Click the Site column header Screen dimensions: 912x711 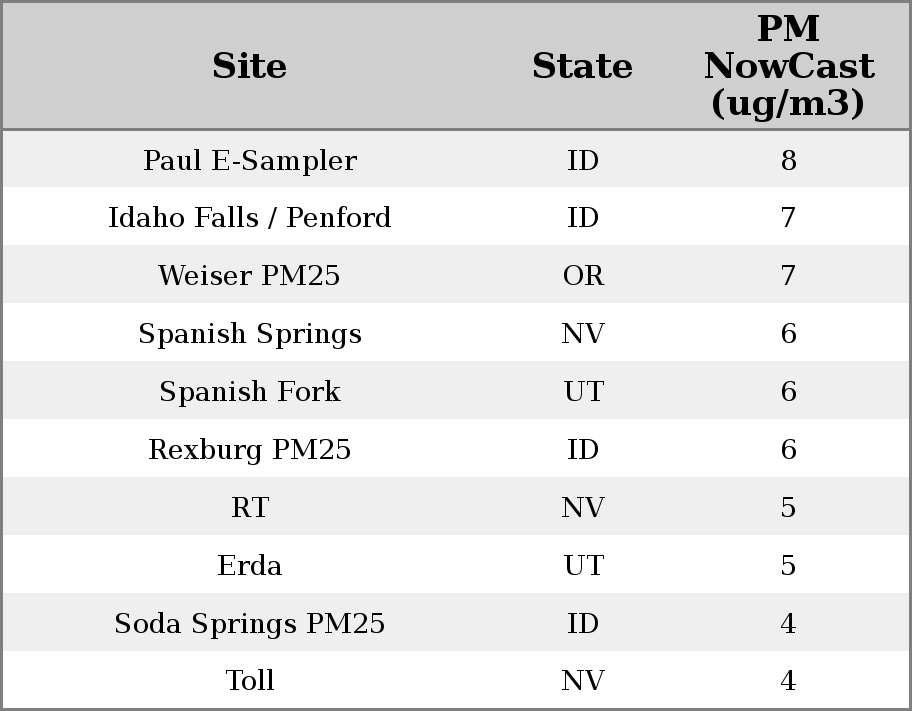(250, 67)
